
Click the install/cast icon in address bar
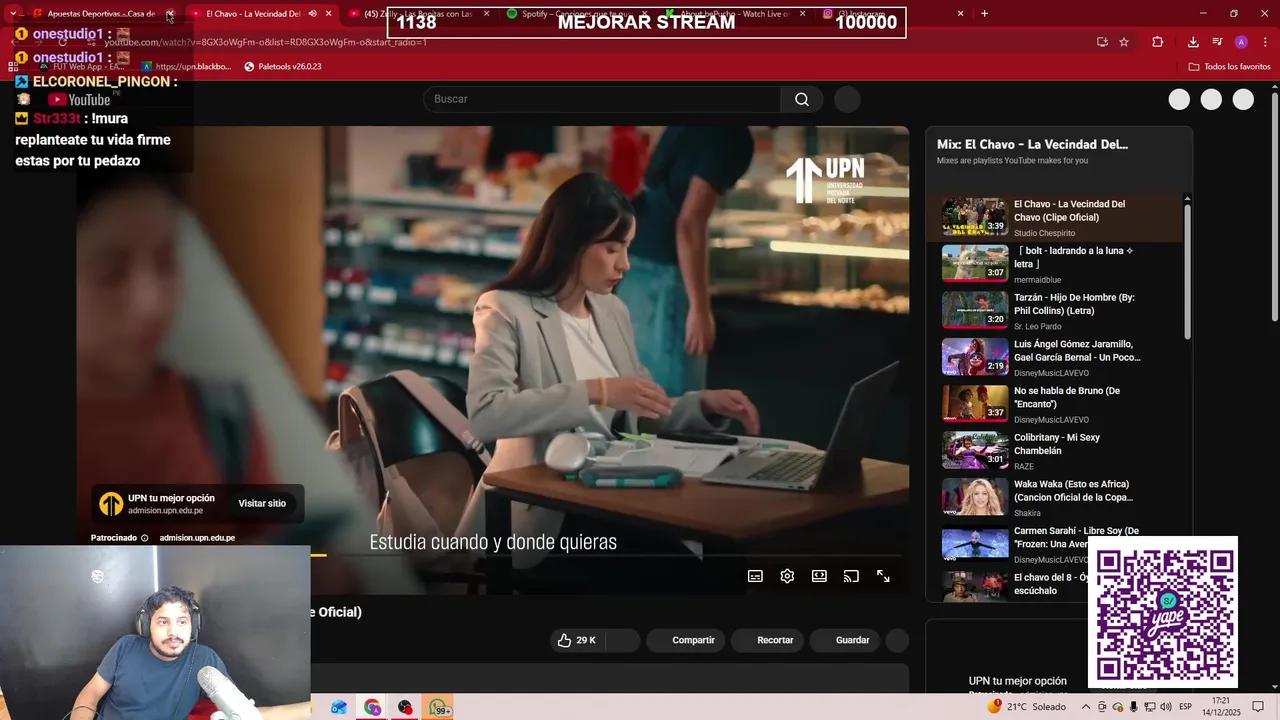point(1102,42)
